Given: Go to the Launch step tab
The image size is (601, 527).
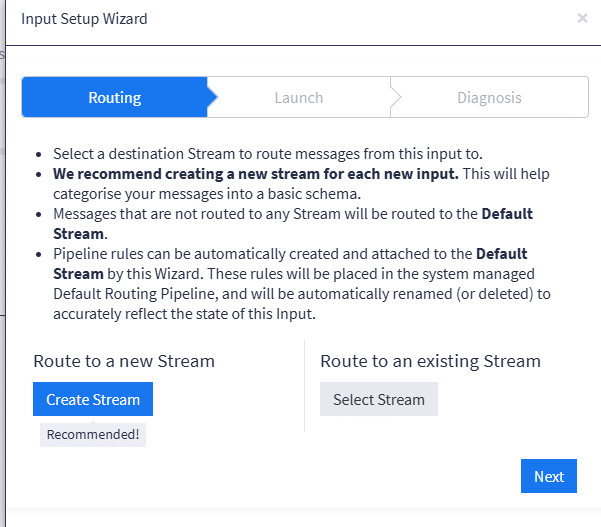Looking at the screenshot, I should tap(299, 98).
